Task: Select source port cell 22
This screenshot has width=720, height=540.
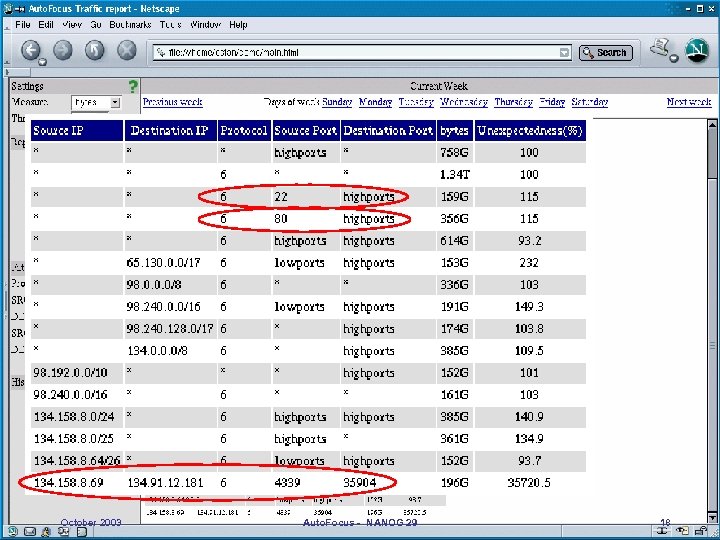Action: 281,197
